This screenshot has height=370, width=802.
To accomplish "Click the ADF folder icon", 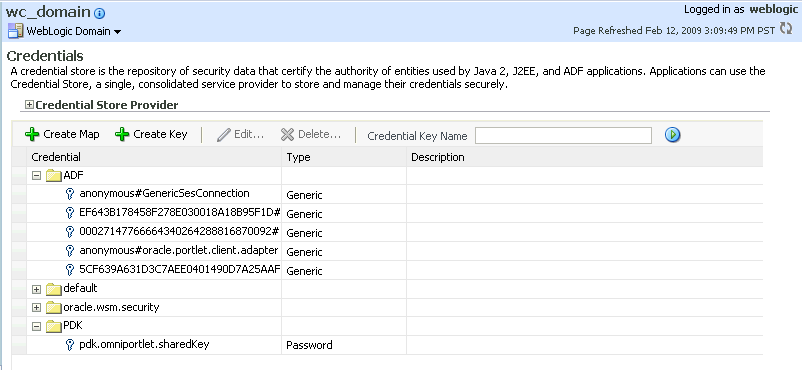I will (54, 176).
